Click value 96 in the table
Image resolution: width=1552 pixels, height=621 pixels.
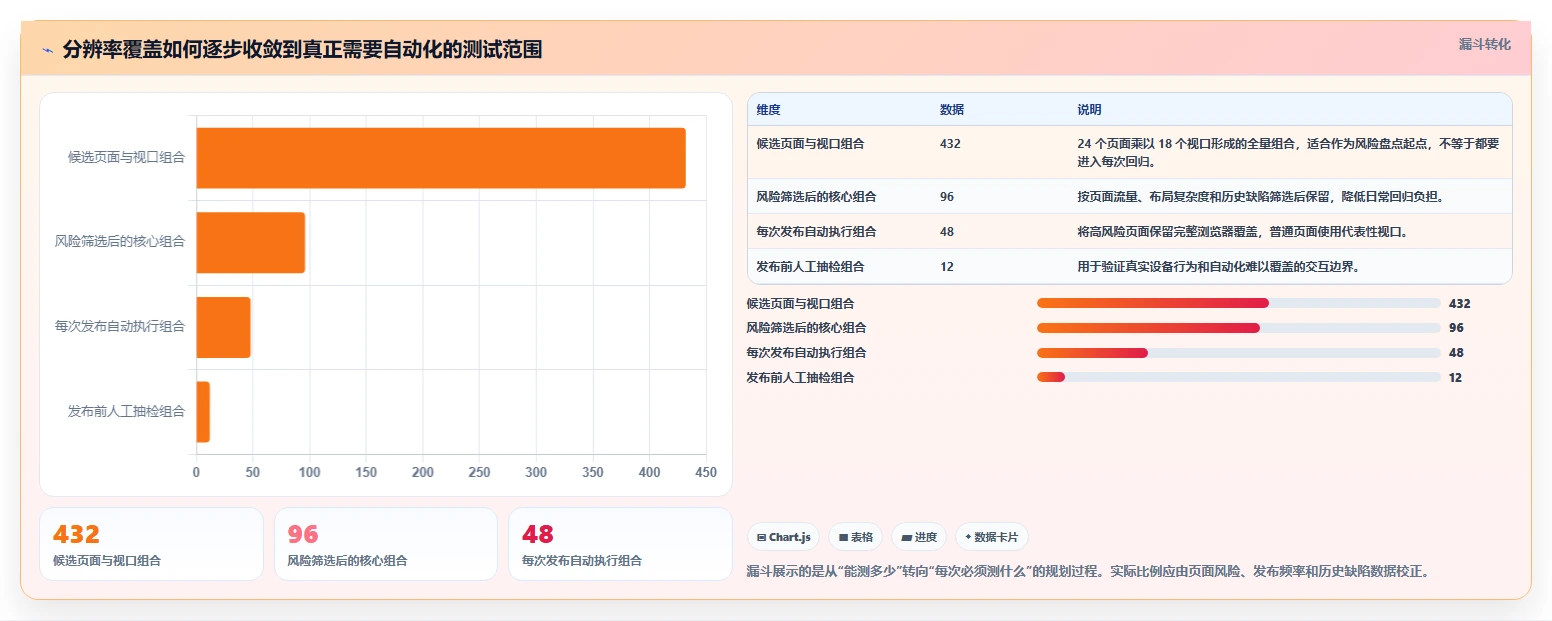click(947, 196)
